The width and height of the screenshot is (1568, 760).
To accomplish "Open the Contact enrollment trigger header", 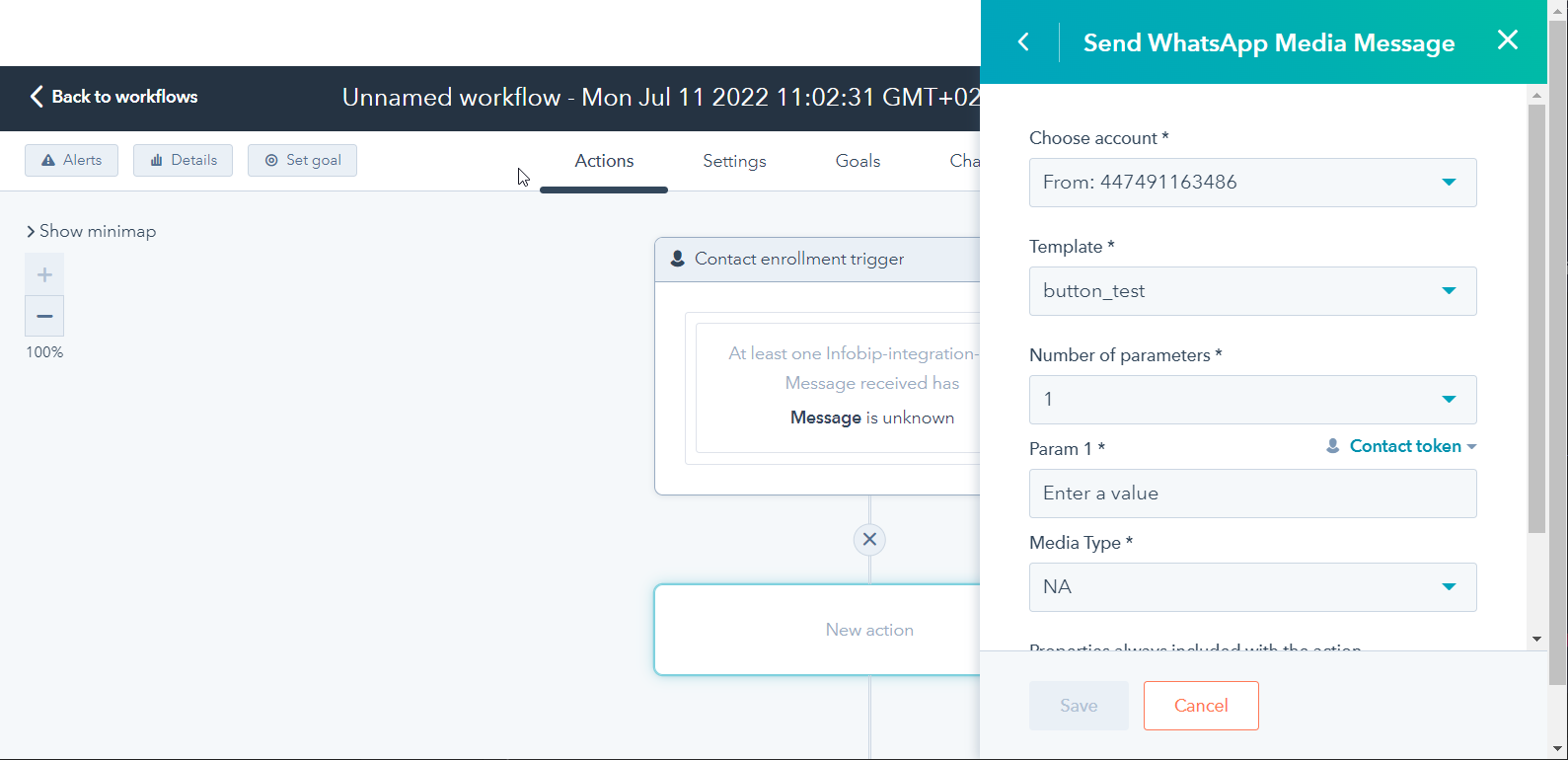I will point(817,259).
